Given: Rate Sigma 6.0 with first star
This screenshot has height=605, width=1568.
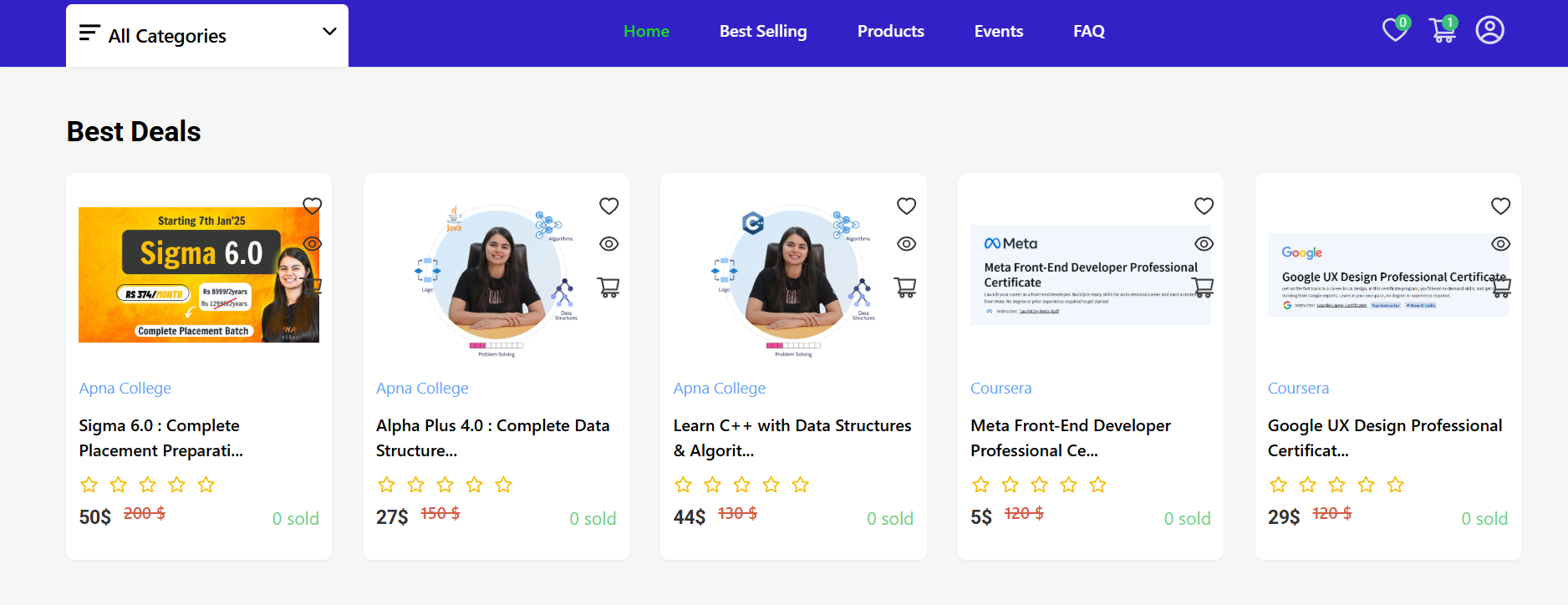Looking at the screenshot, I should click(89, 485).
